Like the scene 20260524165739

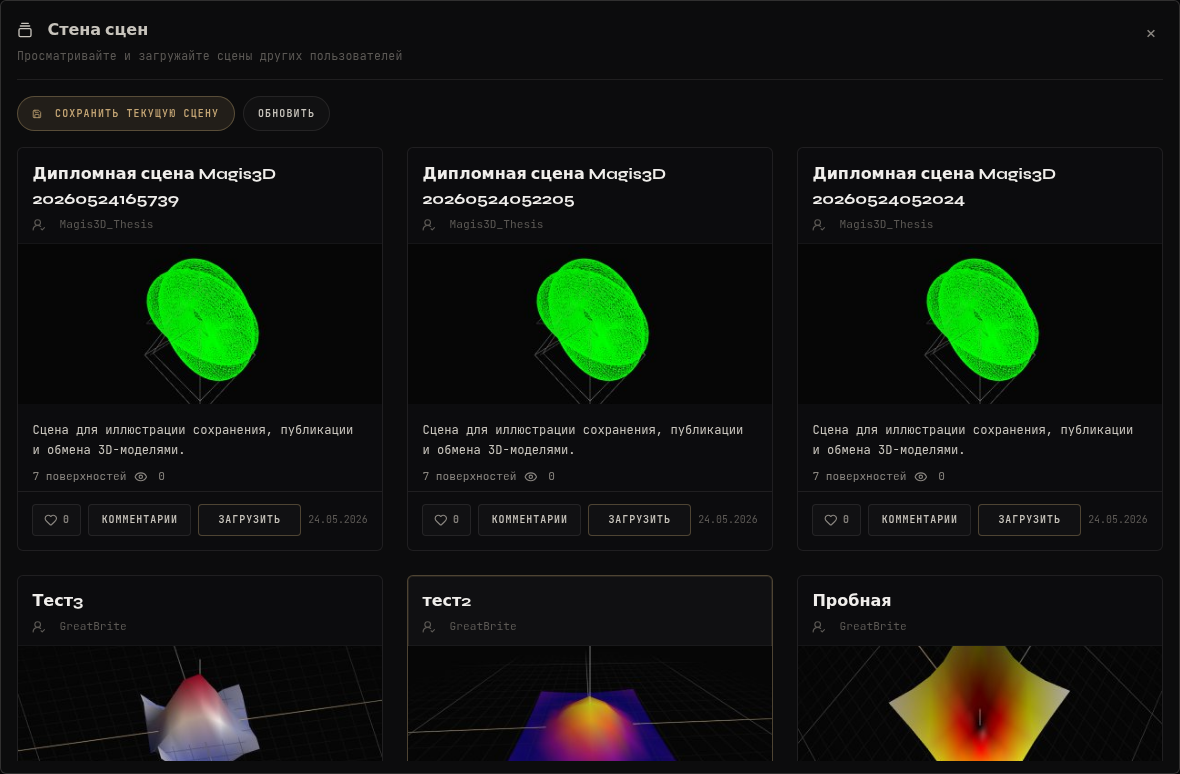(56, 520)
